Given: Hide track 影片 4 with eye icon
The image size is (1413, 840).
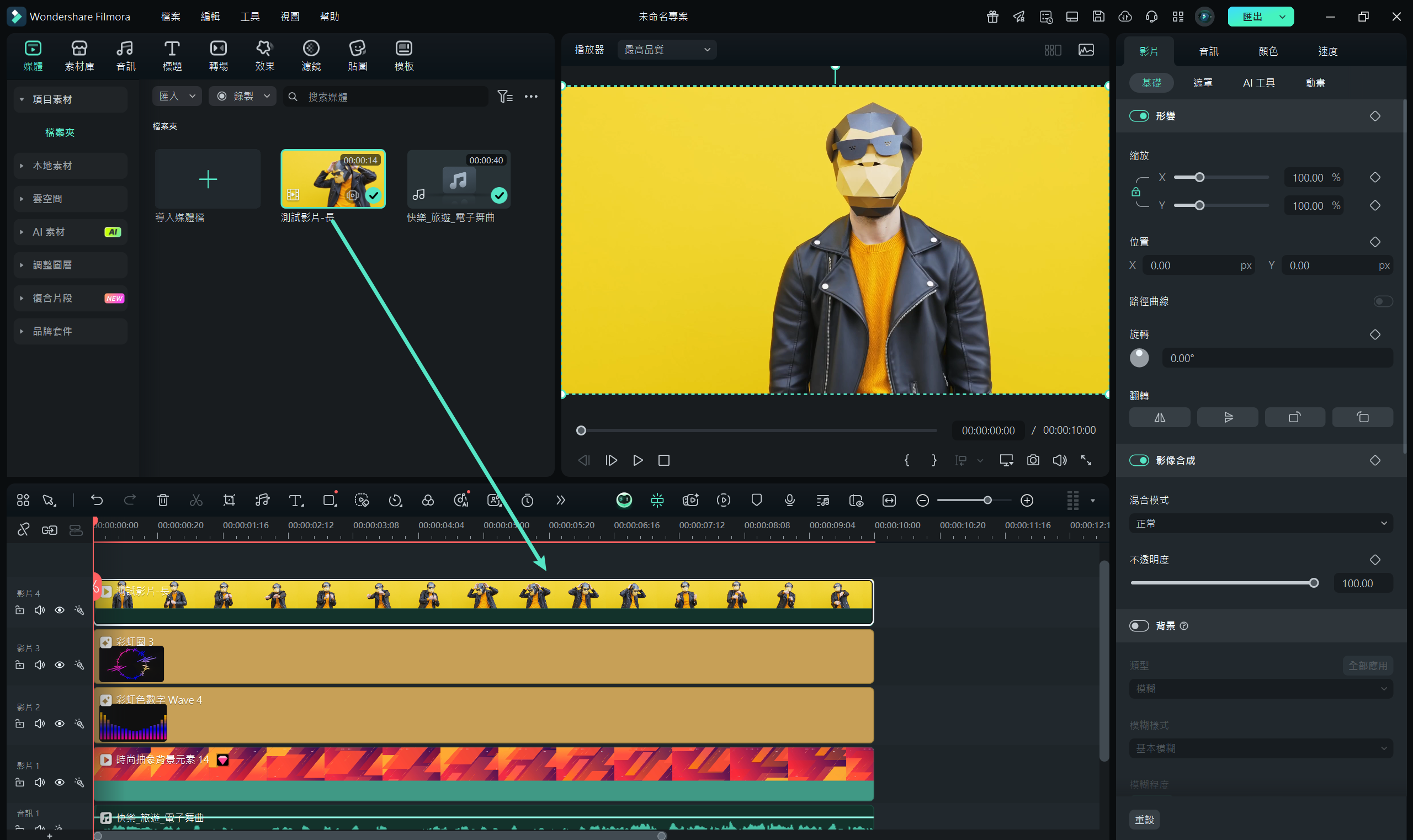Looking at the screenshot, I should click(60, 610).
